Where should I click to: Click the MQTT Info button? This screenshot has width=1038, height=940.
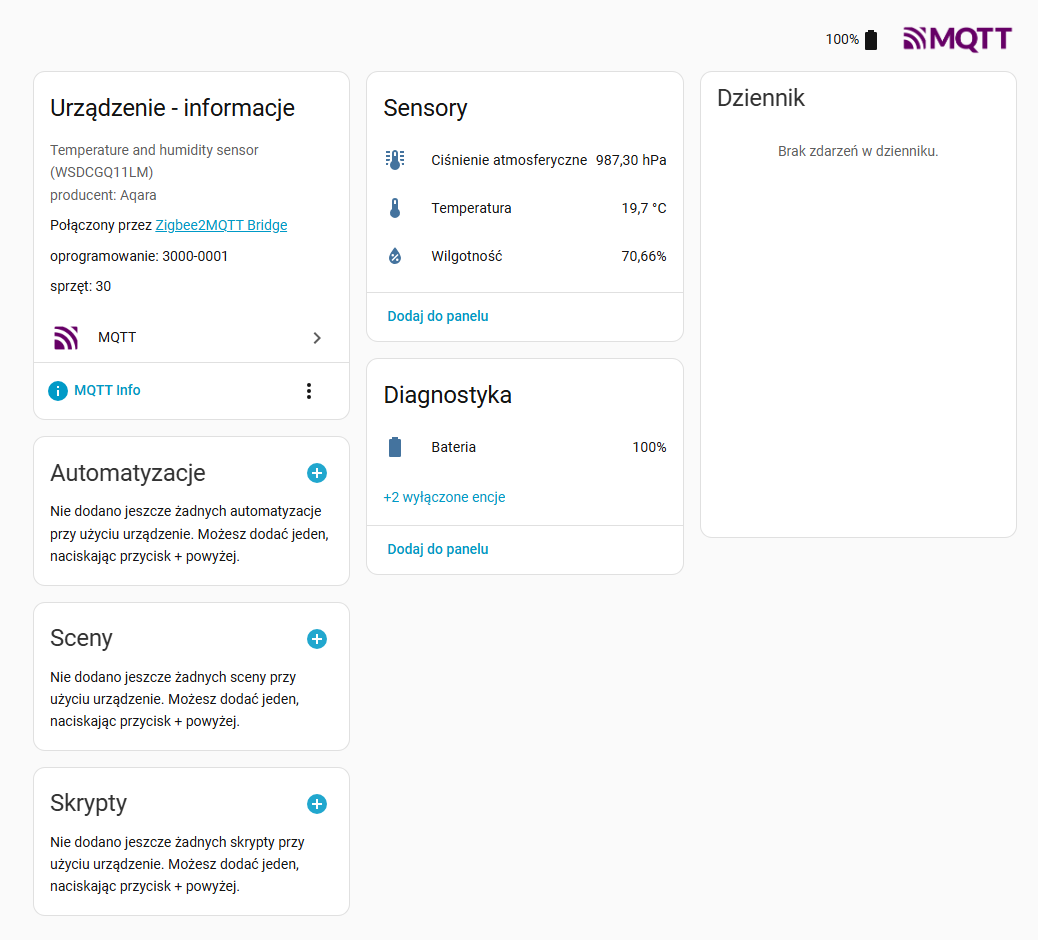[95, 391]
